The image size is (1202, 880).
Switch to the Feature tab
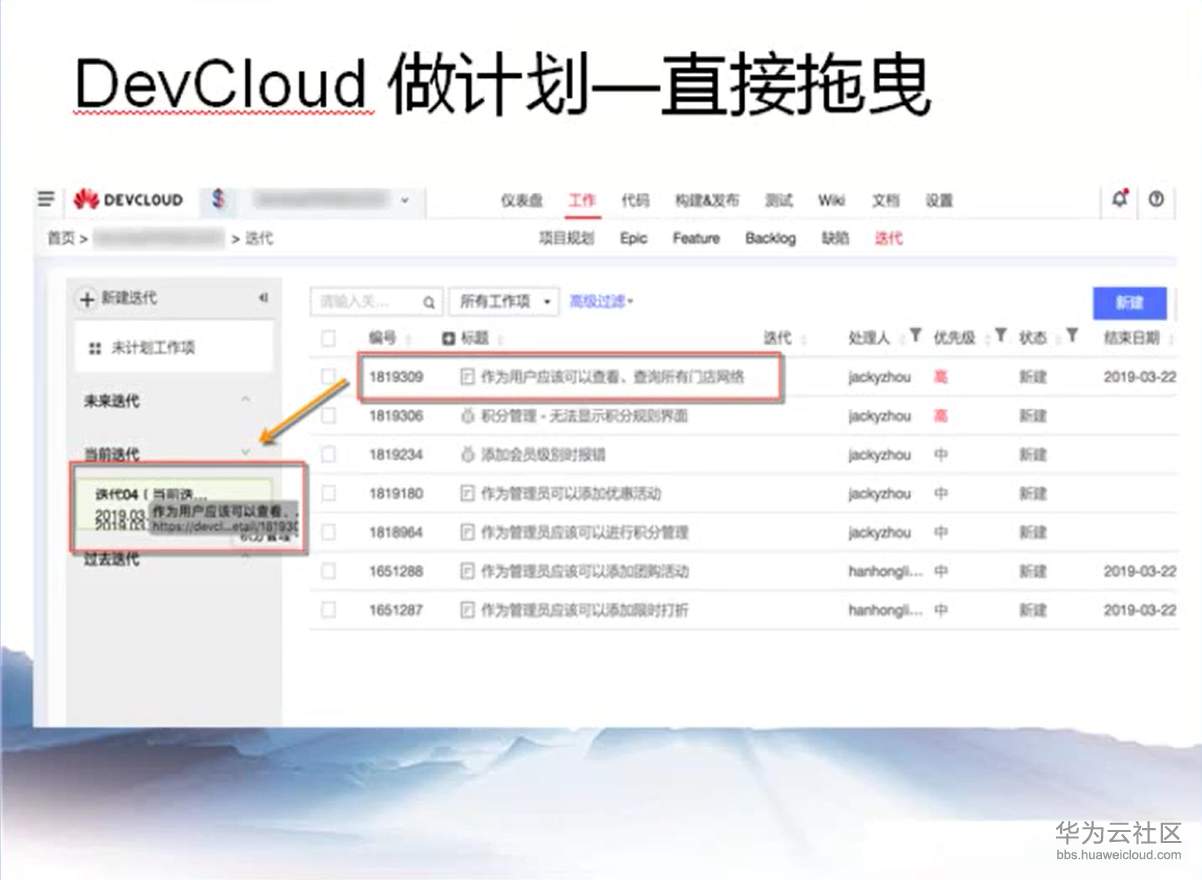(x=696, y=238)
